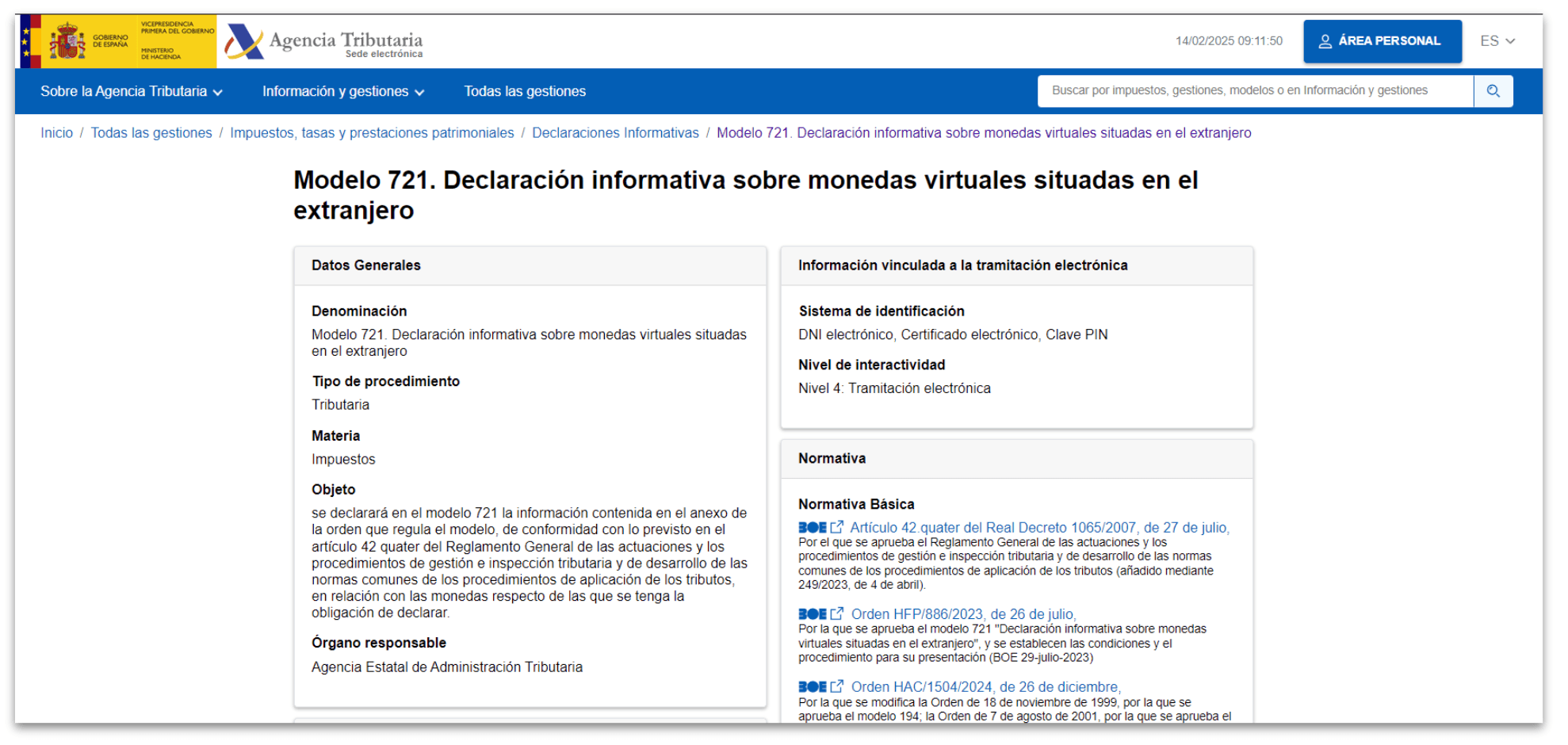The image size is (1568, 745).
Task: Open the Información y gestiones dropdown
Action: coord(336,91)
